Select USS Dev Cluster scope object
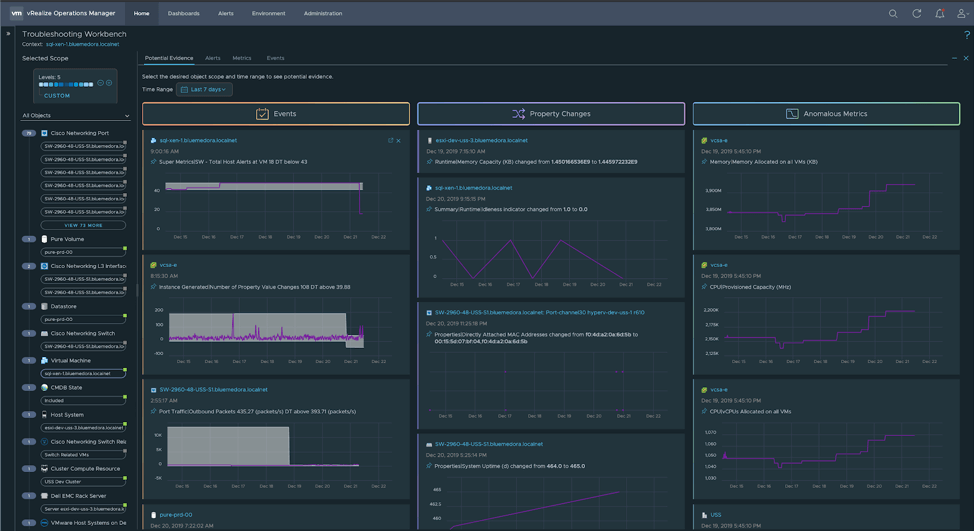 [x=83, y=481]
